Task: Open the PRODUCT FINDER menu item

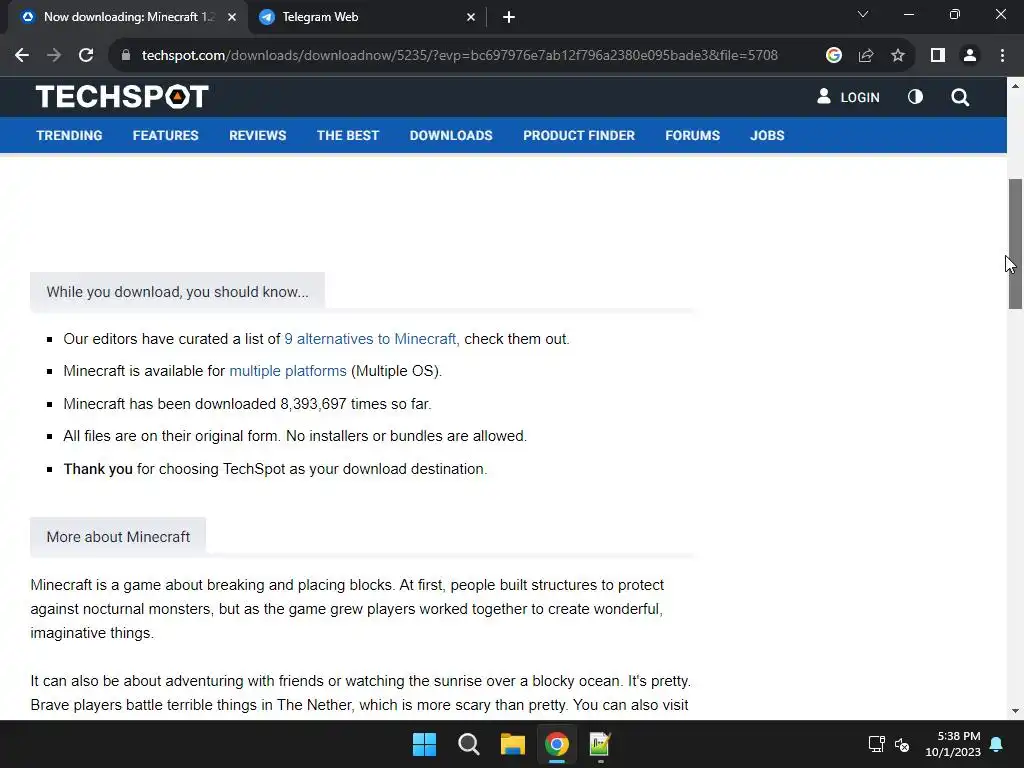Action: click(579, 135)
